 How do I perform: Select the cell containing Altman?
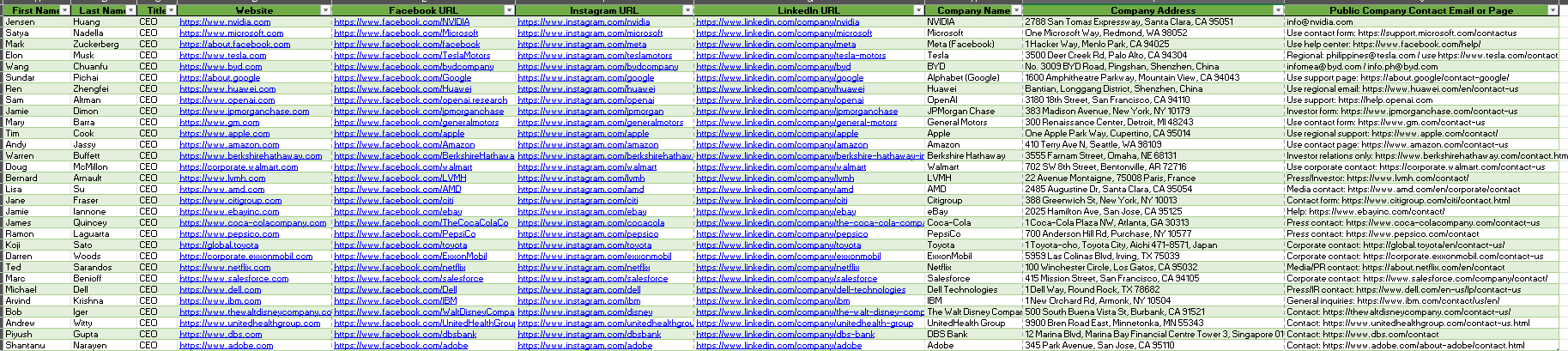pos(105,100)
